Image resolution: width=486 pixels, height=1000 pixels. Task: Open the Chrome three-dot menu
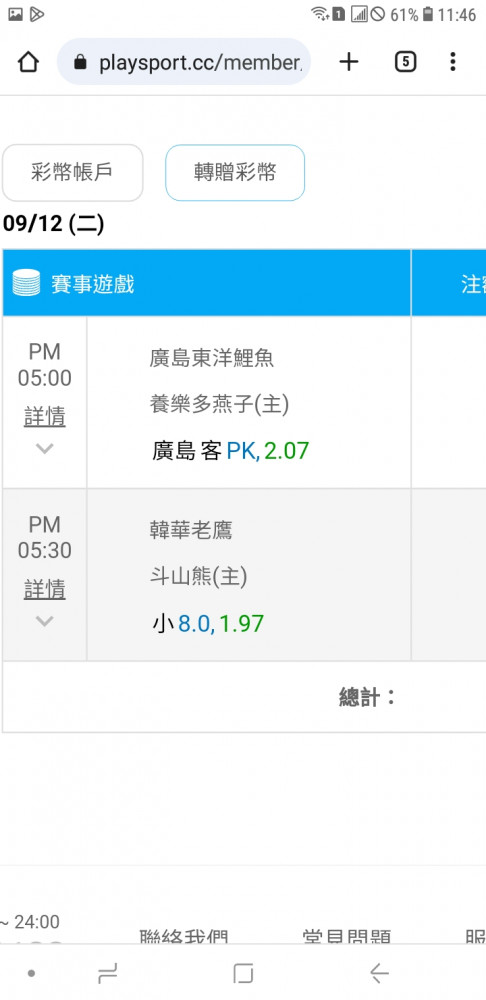tap(452, 62)
